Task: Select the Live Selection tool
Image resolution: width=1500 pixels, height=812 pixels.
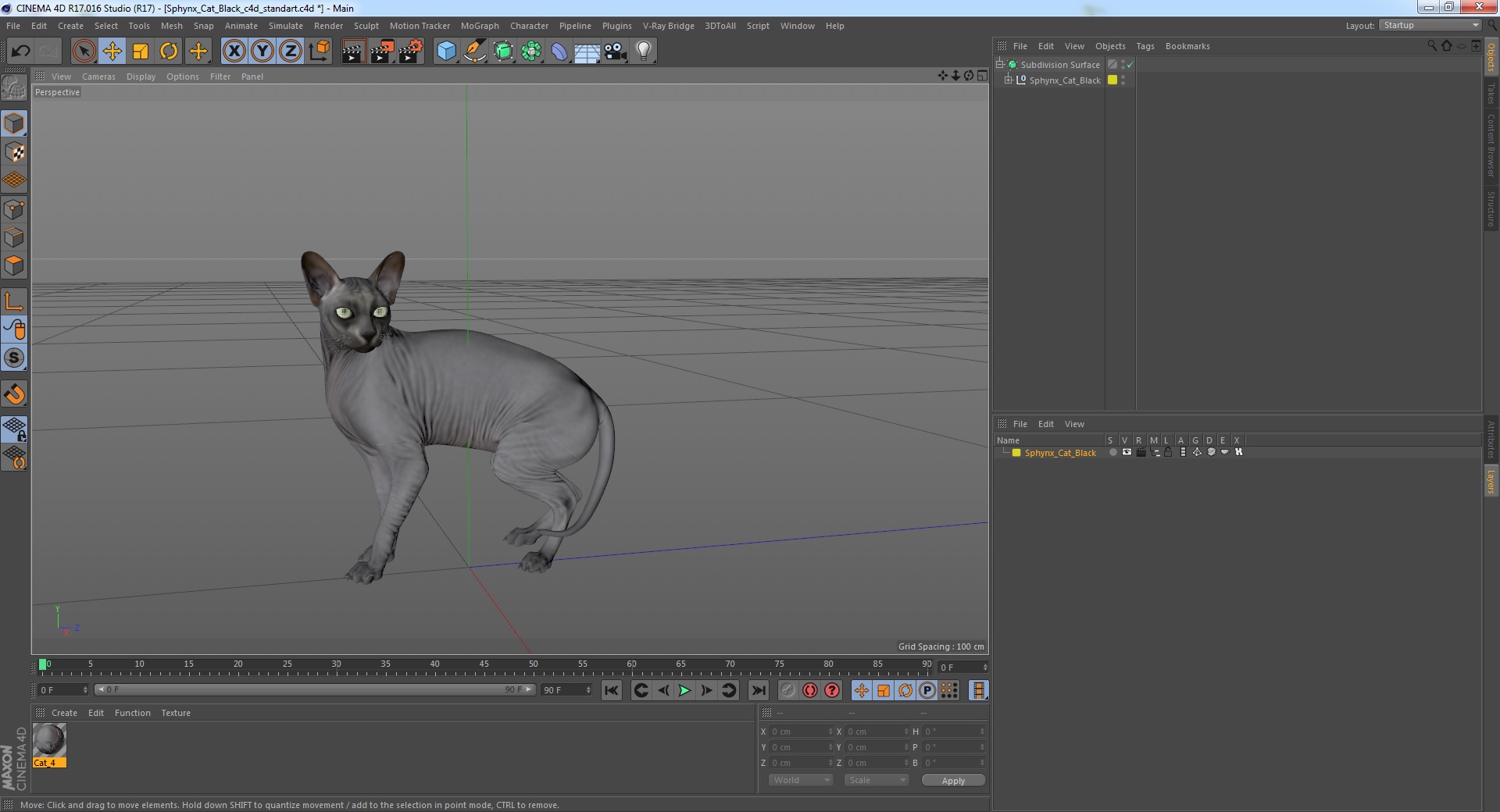Action: point(84,52)
